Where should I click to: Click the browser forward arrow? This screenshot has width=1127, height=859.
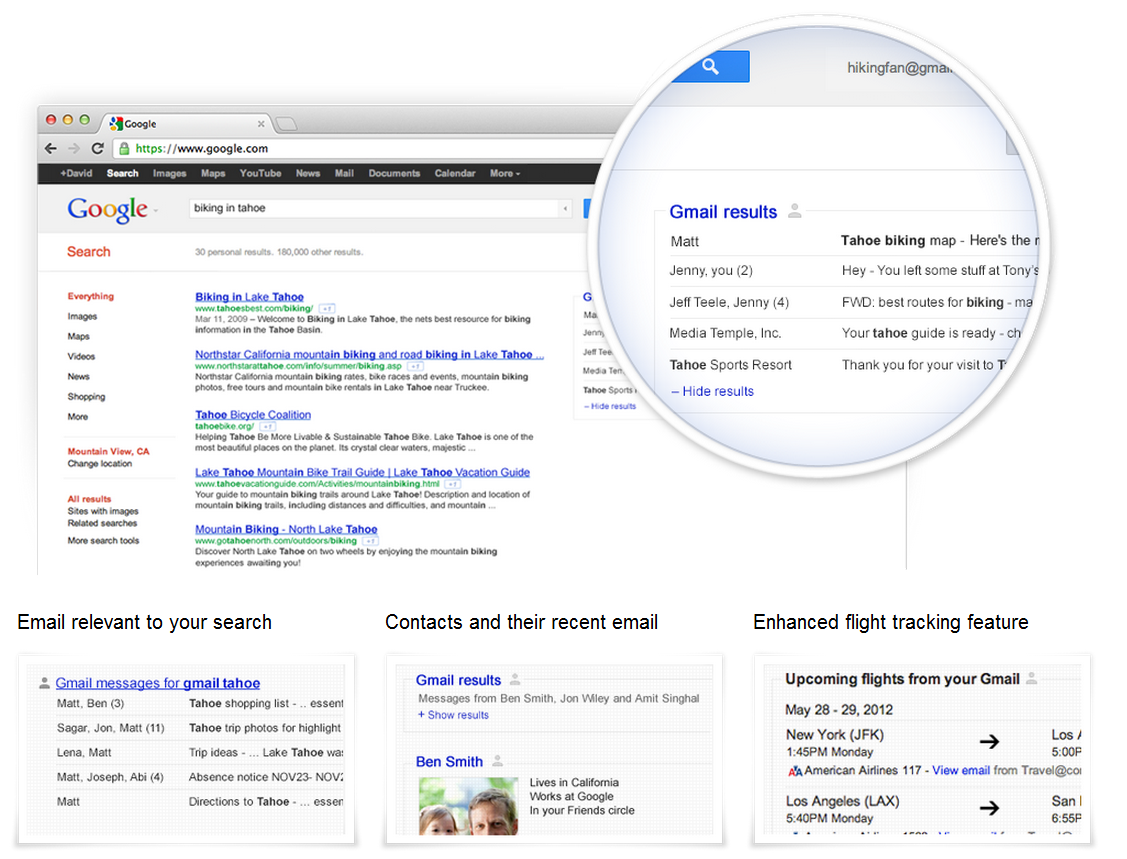(x=74, y=147)
